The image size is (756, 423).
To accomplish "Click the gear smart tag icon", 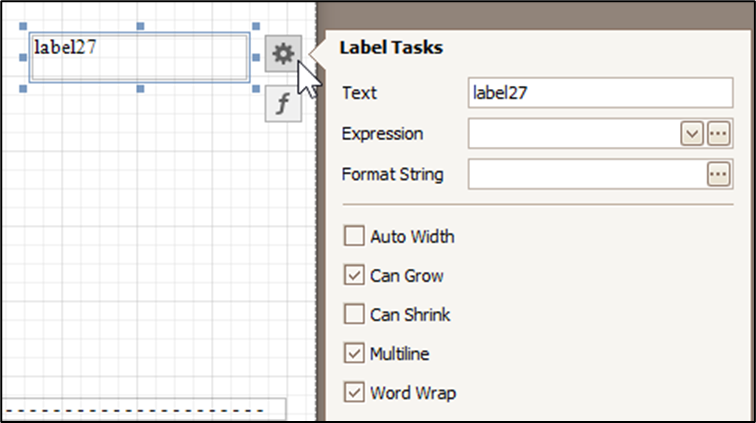I will (x=283, y=54).
